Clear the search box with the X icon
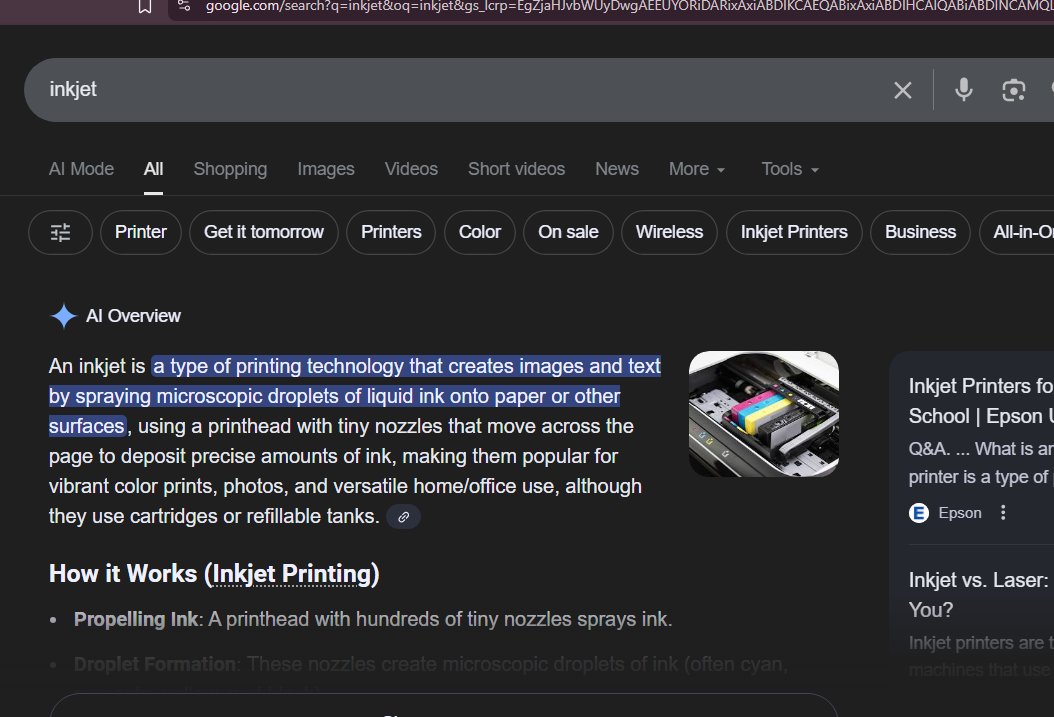The width and height of the screenshot is (1054, 717). (x=902, y=90)
